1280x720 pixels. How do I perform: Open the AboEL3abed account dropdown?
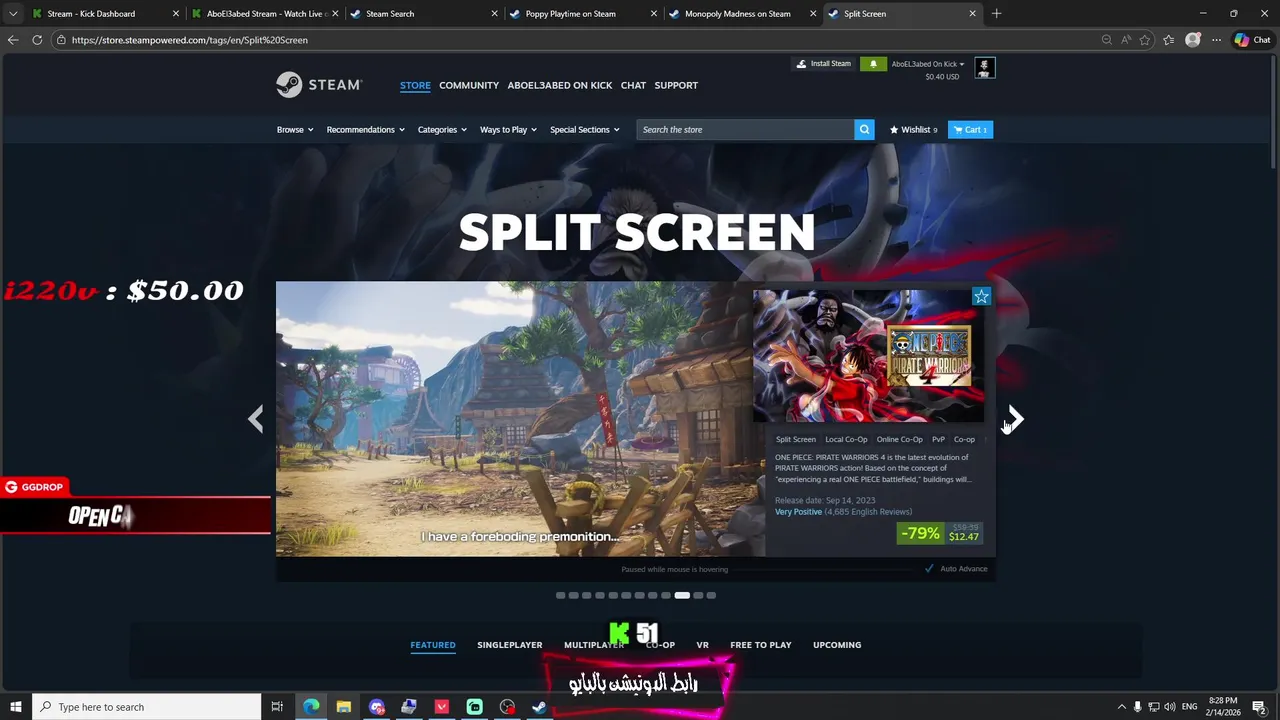(928, 64)
